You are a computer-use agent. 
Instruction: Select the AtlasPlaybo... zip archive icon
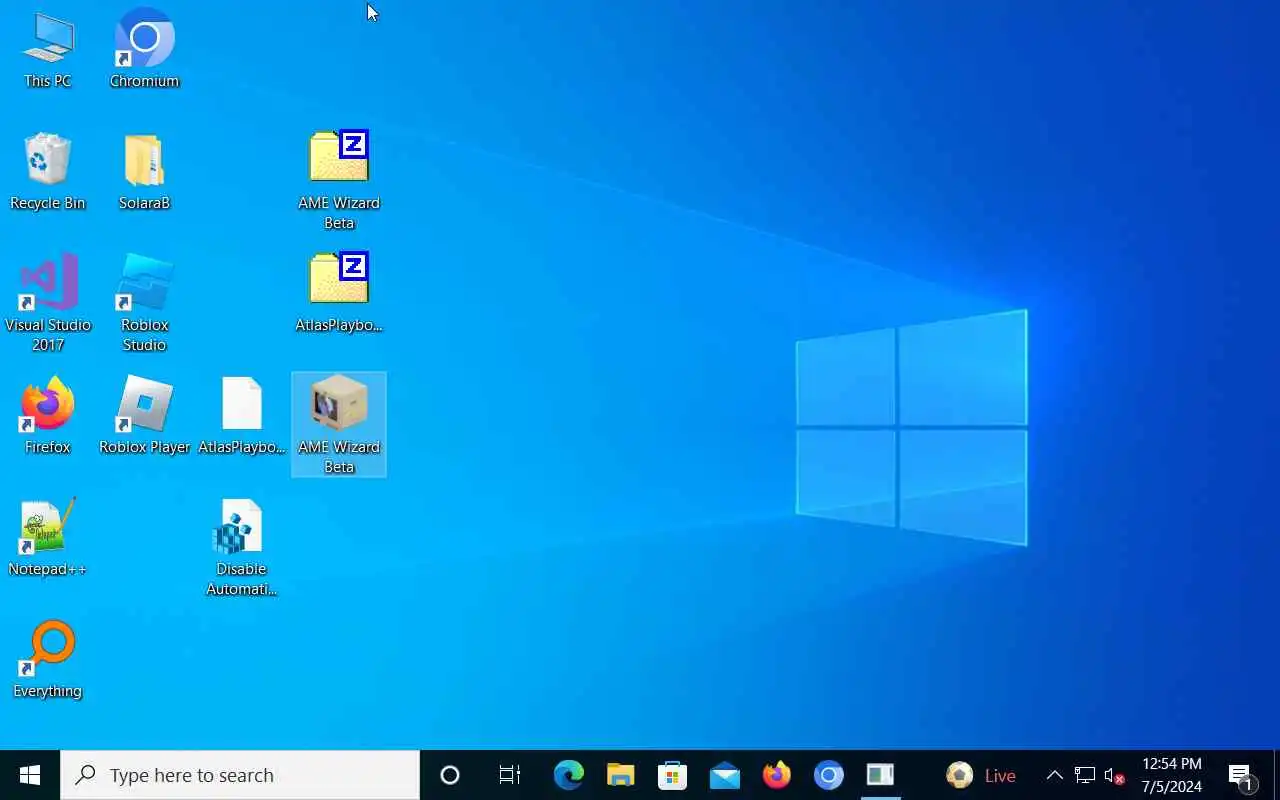(x=339, y=292)
